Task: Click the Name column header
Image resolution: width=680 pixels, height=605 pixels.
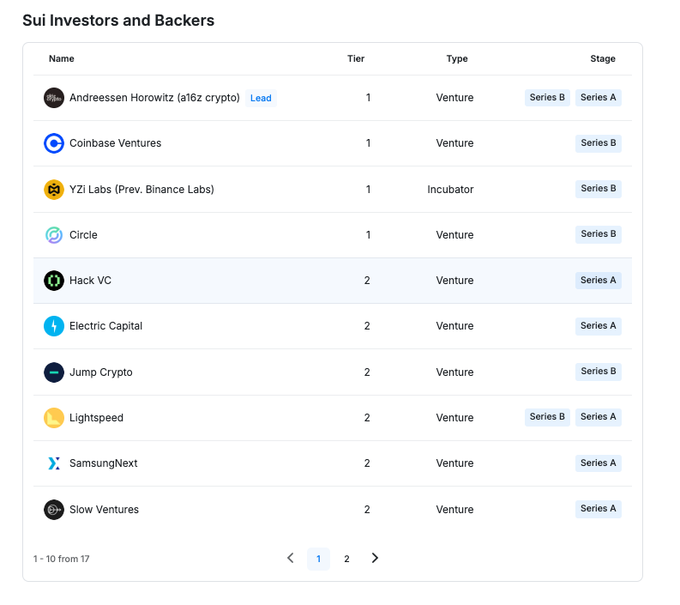Action: click(61, 59)
